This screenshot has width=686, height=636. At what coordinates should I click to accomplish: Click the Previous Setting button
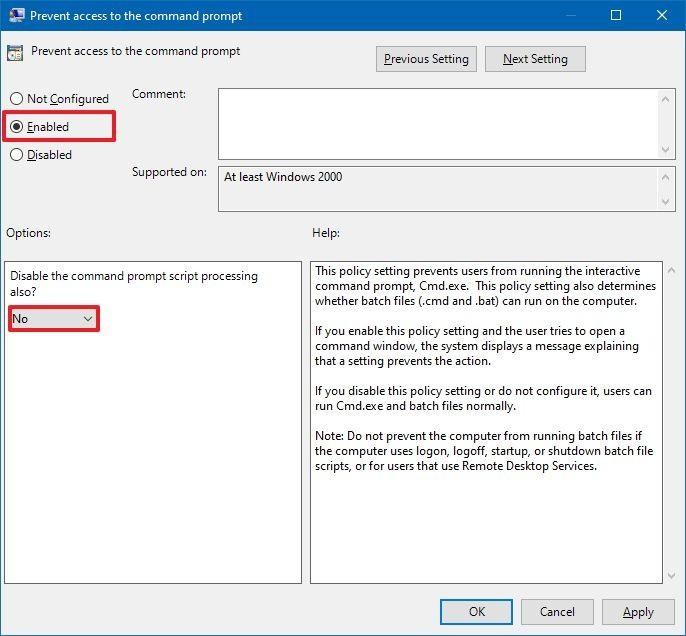pos(426,59)
